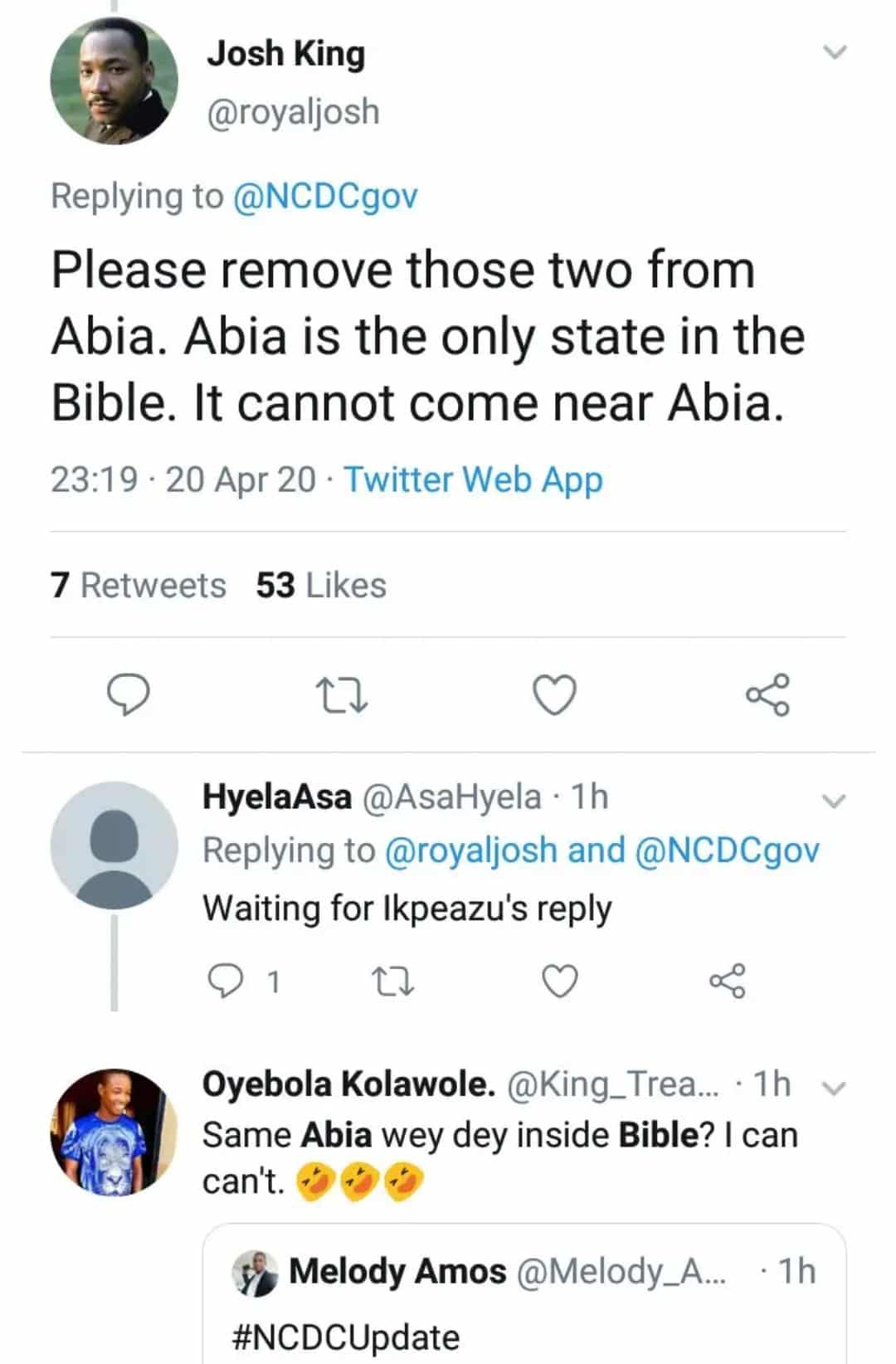Open Josh King's profile picture
This screenshot has height=1364, width=896.
114,80
